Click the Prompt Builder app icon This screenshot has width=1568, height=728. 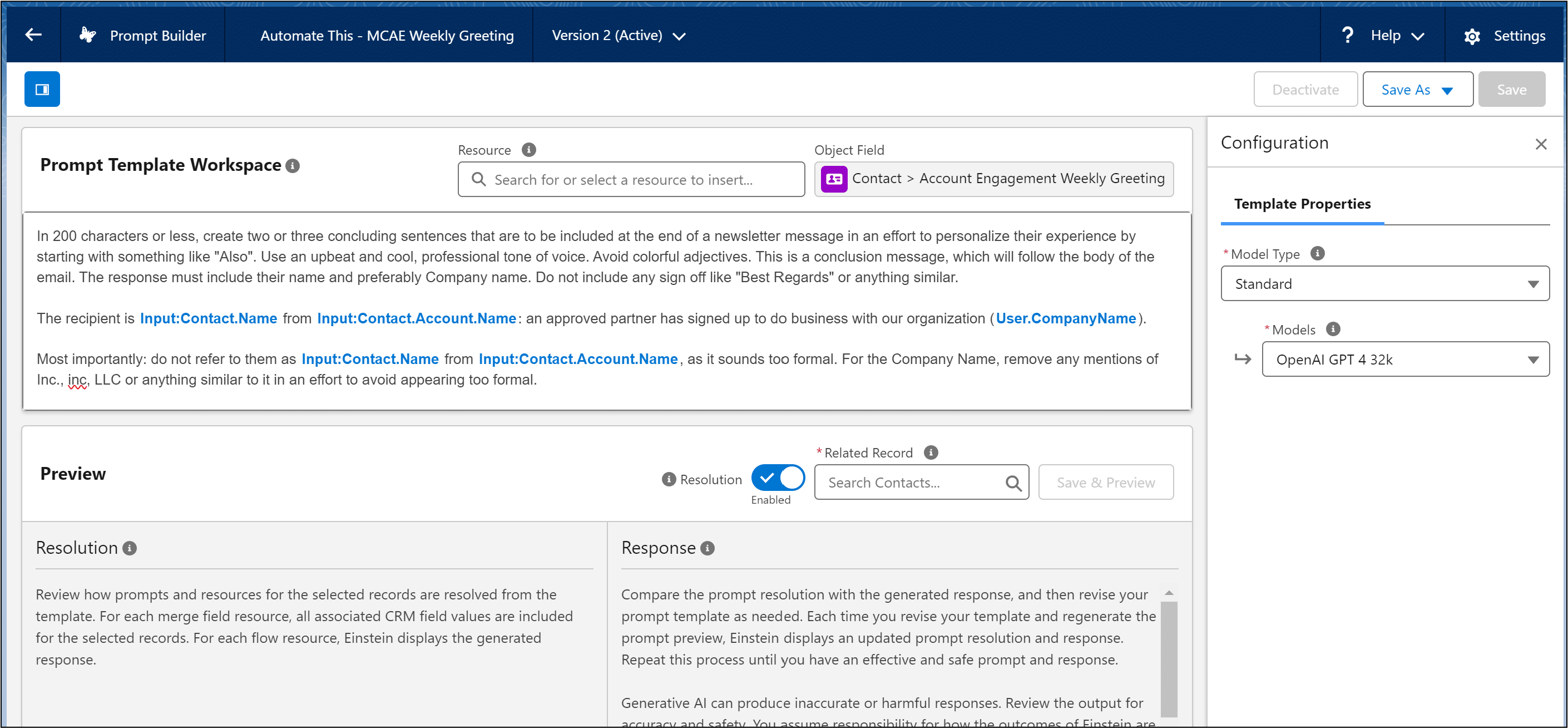pyautogui.click(x=87, y=34)
